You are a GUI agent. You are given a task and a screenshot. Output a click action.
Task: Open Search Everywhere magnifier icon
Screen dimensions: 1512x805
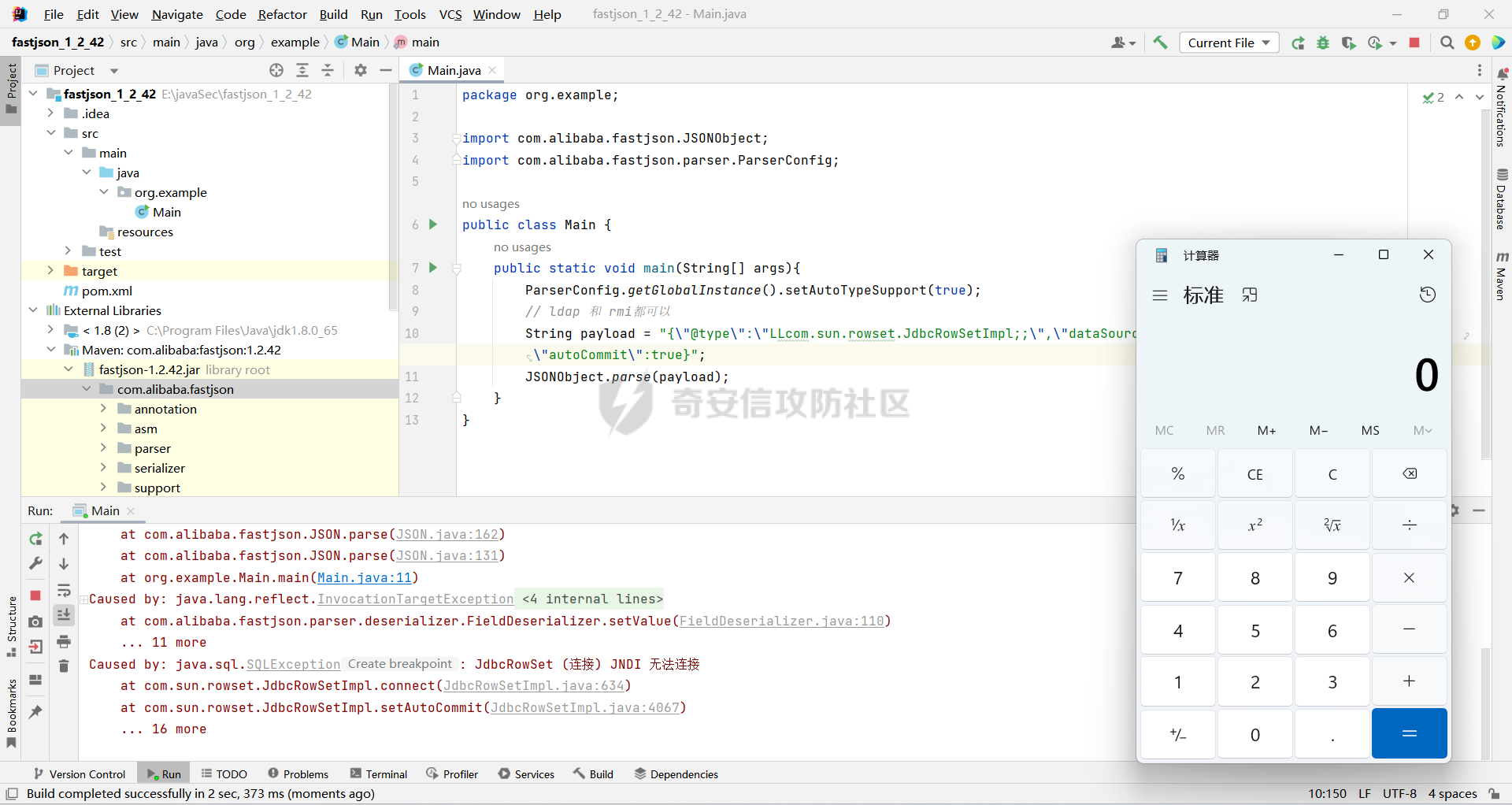click(1447, 43)
